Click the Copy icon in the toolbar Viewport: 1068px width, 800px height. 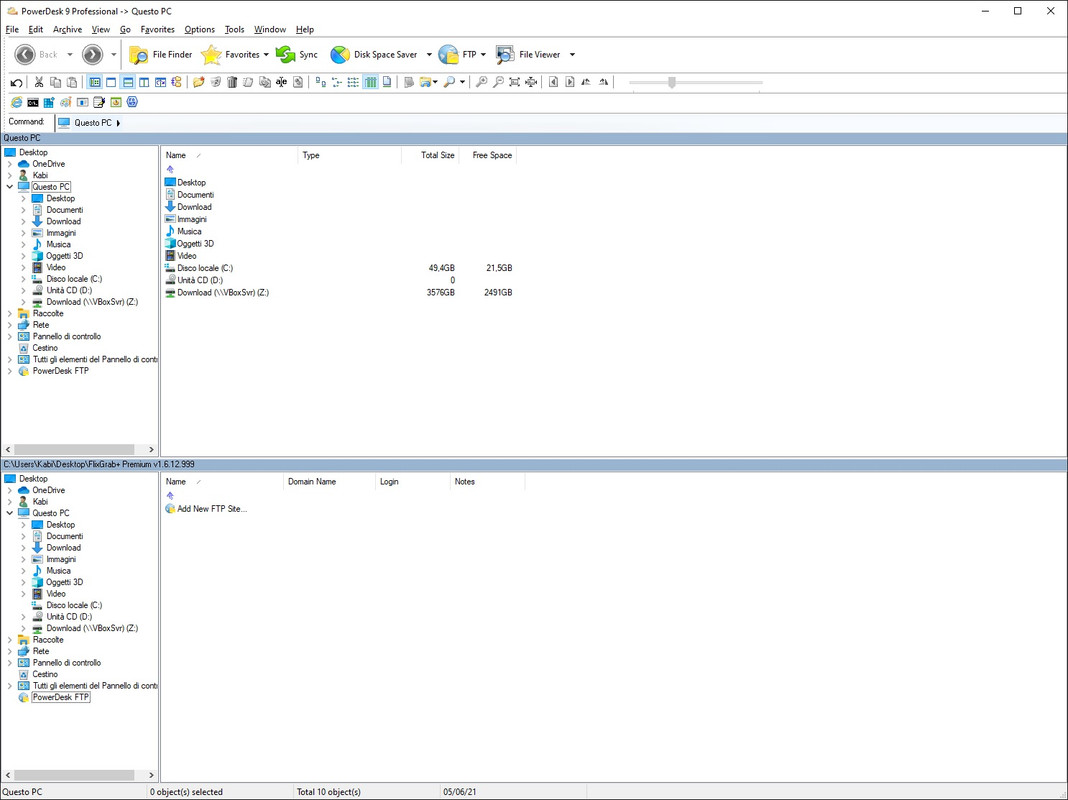tap(55, 82)
